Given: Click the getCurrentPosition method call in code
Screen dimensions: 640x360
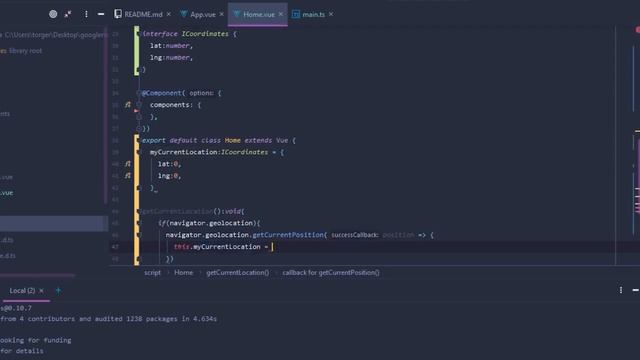Looking at the screenshot, I should click(x=288, y=235).
